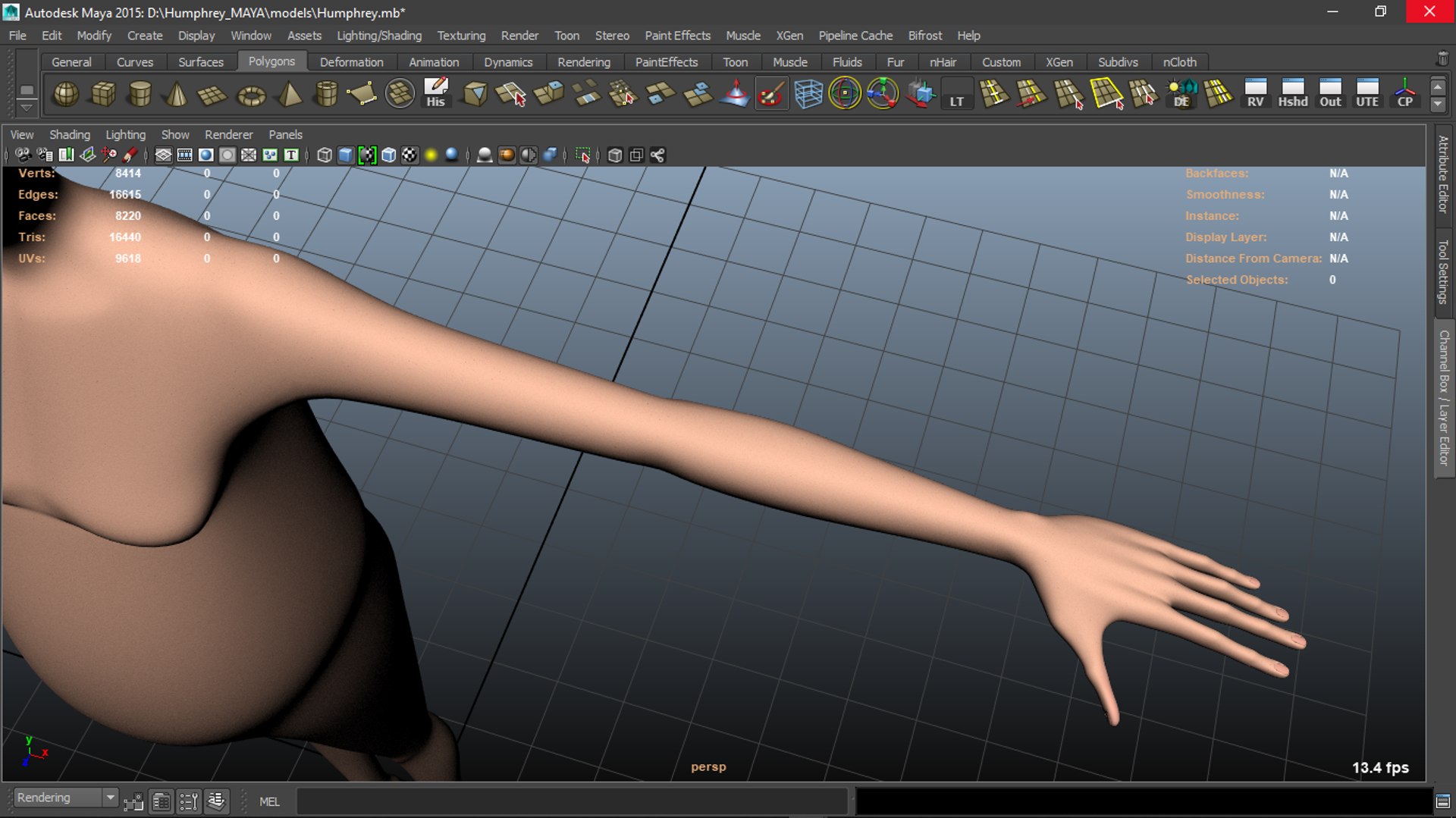The height and width of the screenshot is (818, 1456).
Task: Open the Attribute Editor side tab
Action: click(1443, 174)
